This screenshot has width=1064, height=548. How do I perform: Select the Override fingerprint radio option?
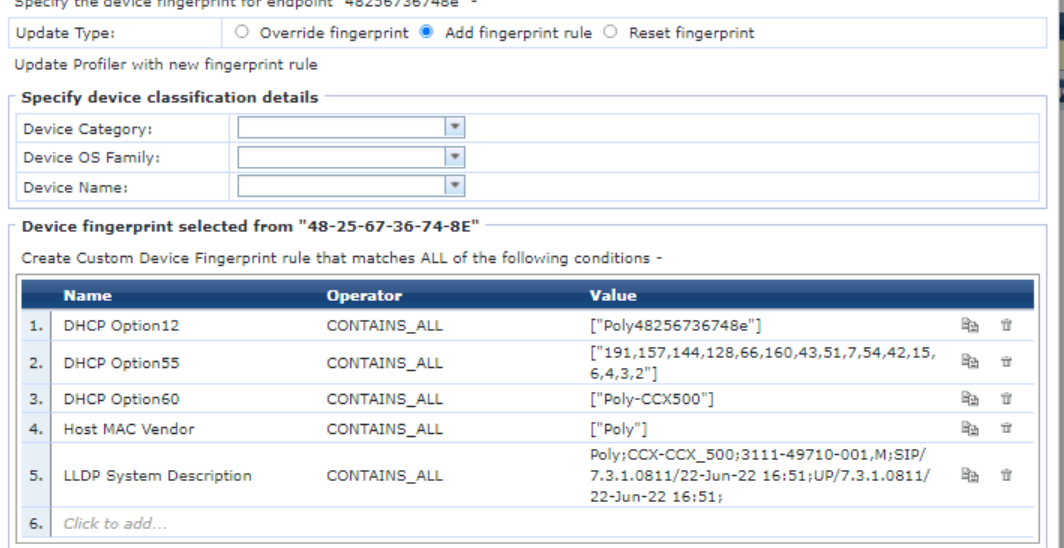242,33
